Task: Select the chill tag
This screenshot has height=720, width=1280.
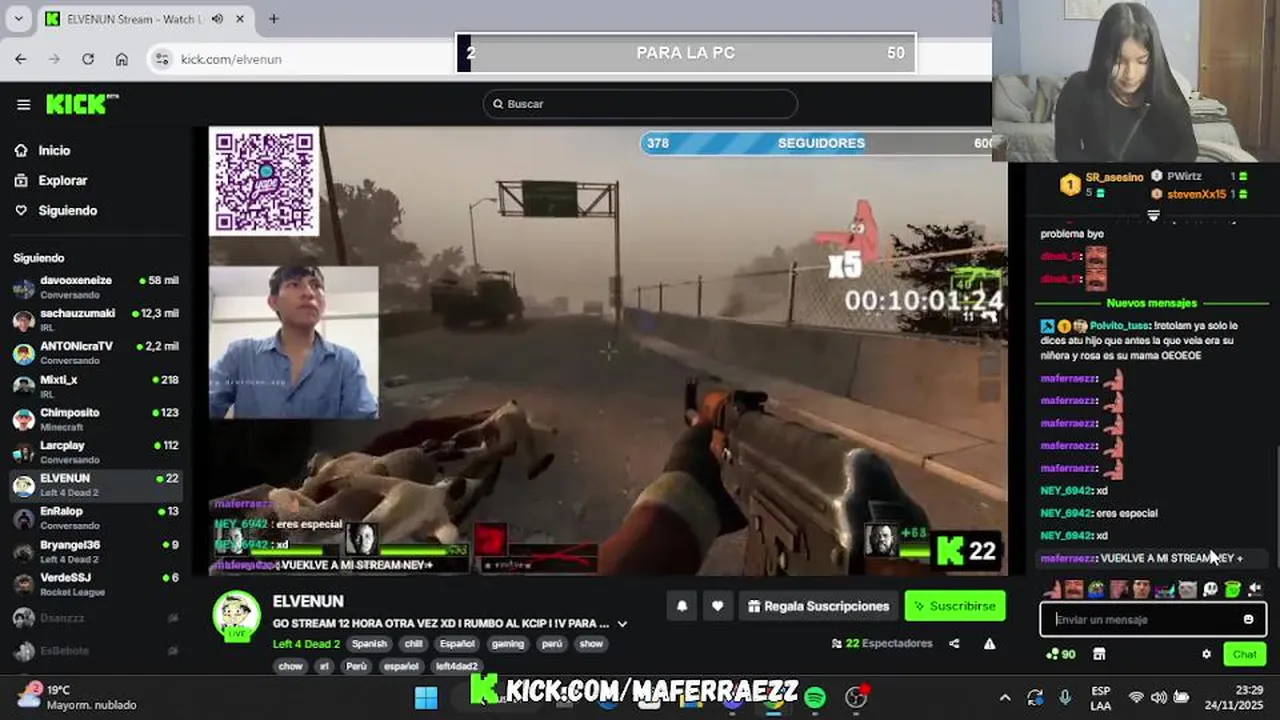Action: click(414, 644)
